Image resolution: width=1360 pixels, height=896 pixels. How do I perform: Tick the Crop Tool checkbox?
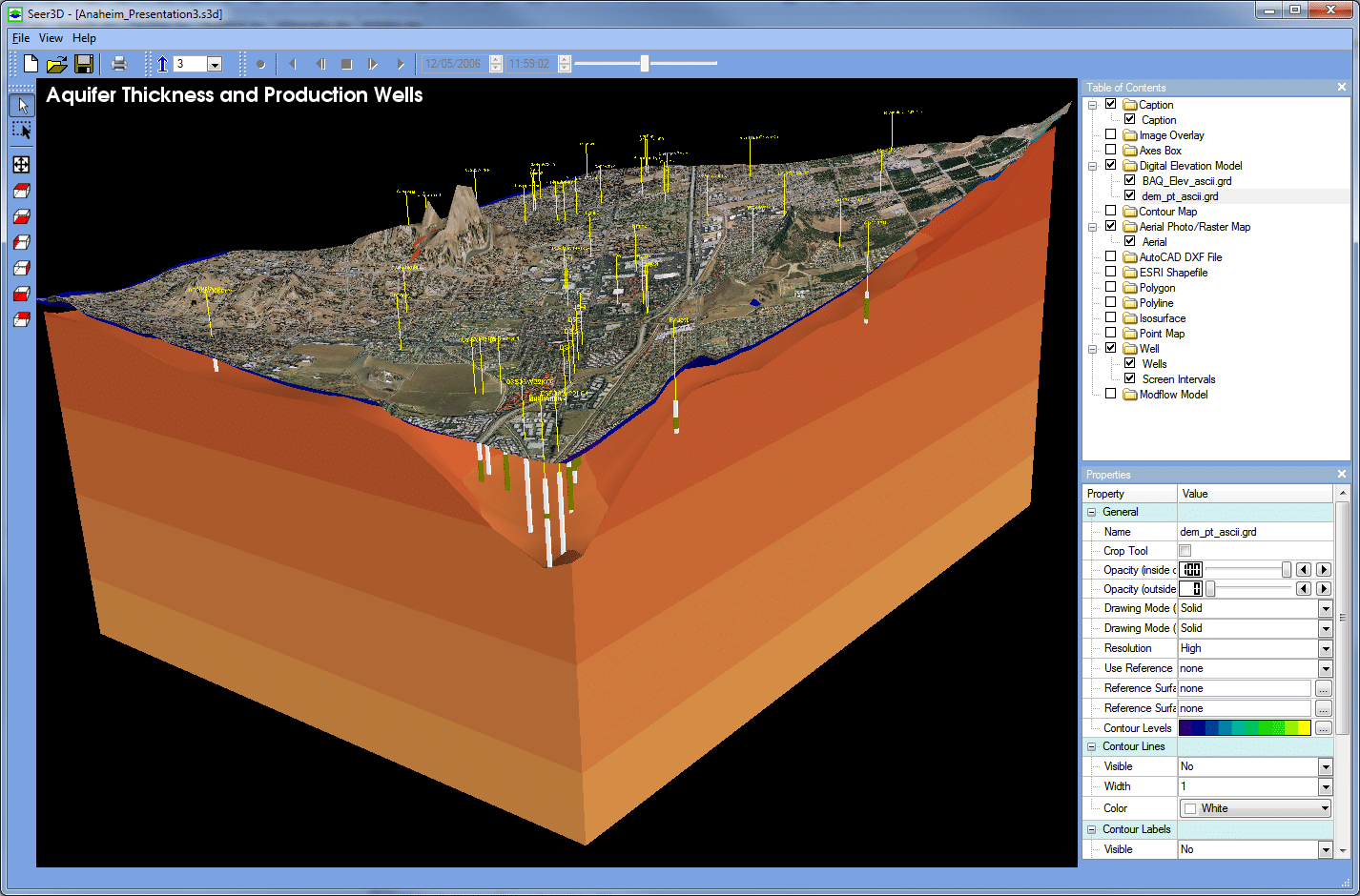(x=1185, y=551)
